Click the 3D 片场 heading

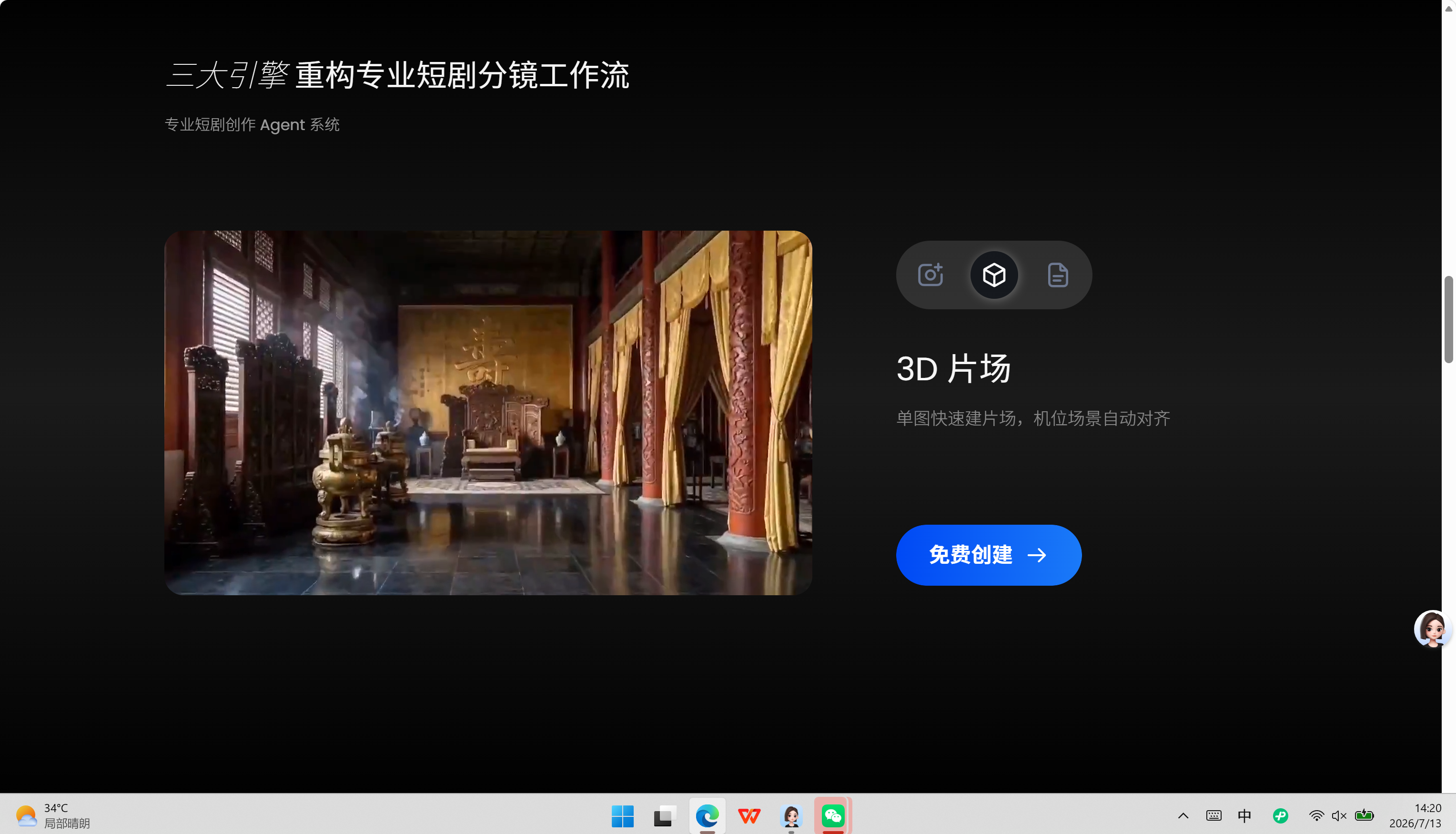pos(954,368)
